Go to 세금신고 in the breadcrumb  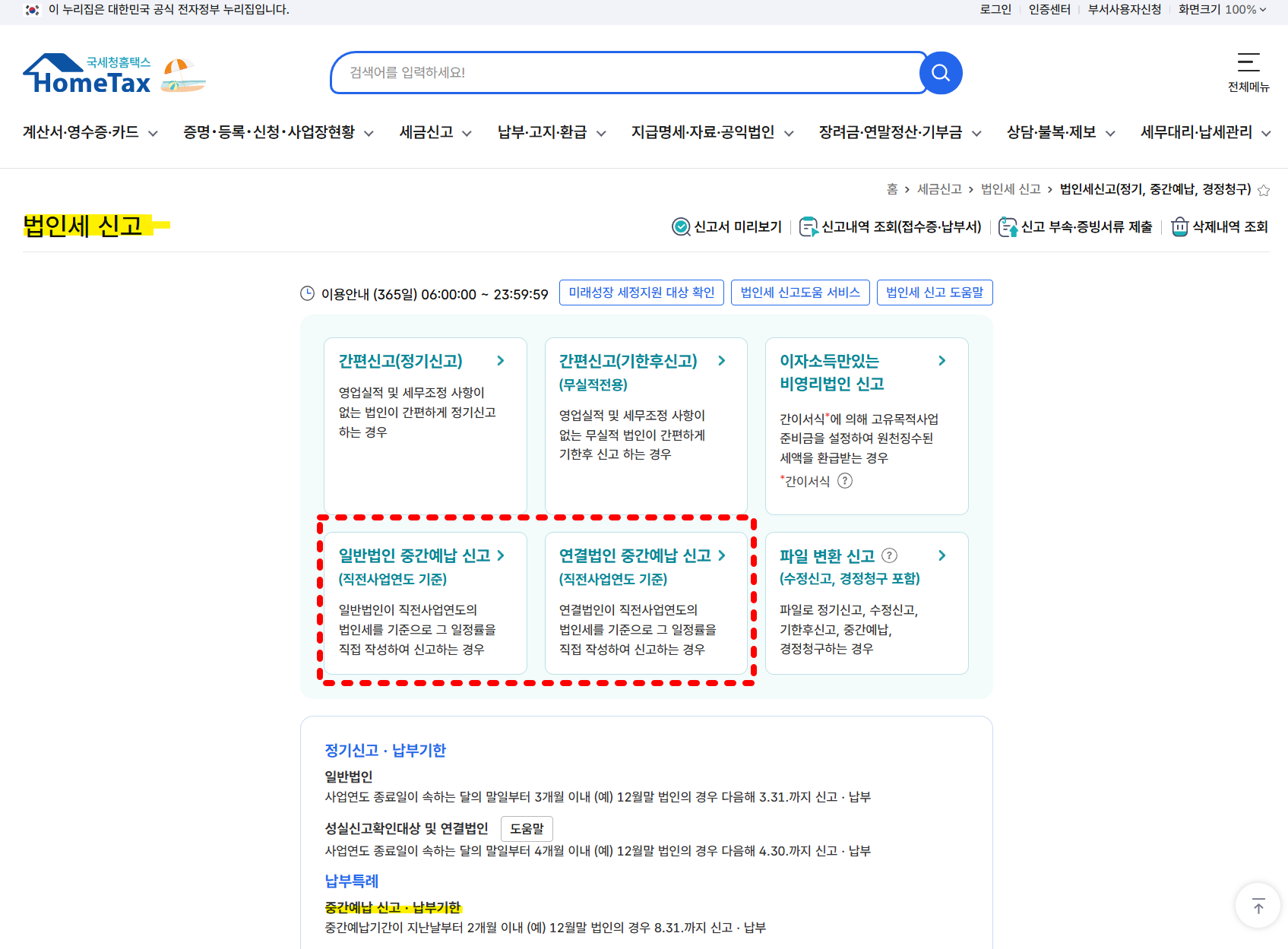coord(939,189)
